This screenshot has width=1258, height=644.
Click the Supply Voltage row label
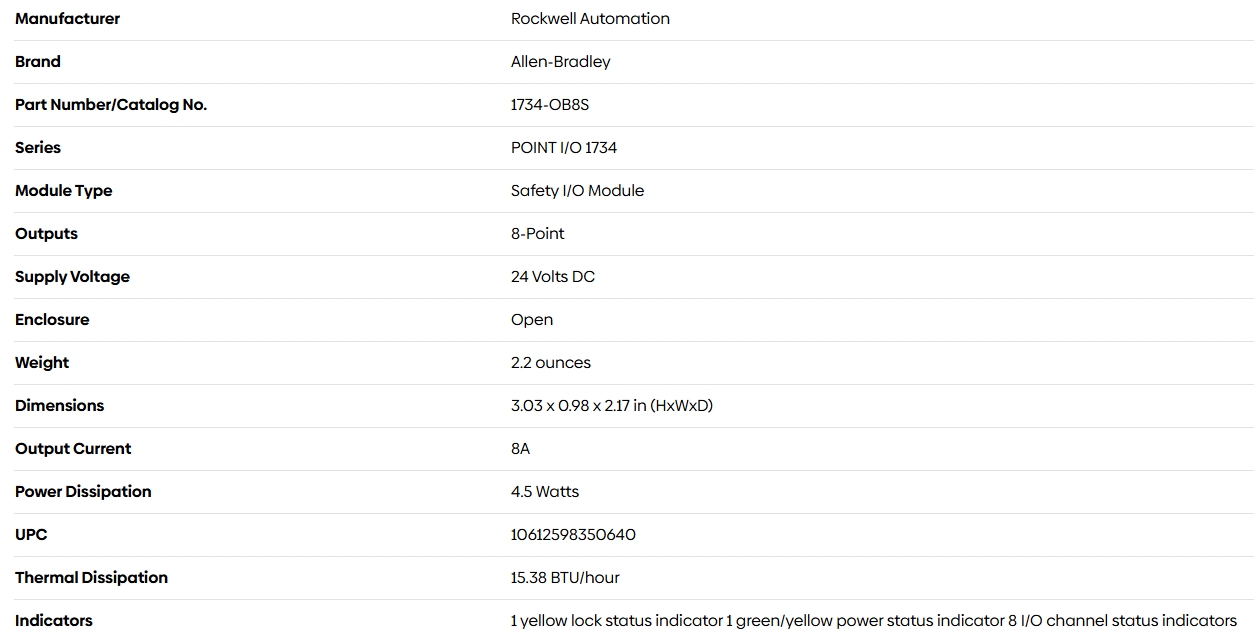(x=72, y=276)
